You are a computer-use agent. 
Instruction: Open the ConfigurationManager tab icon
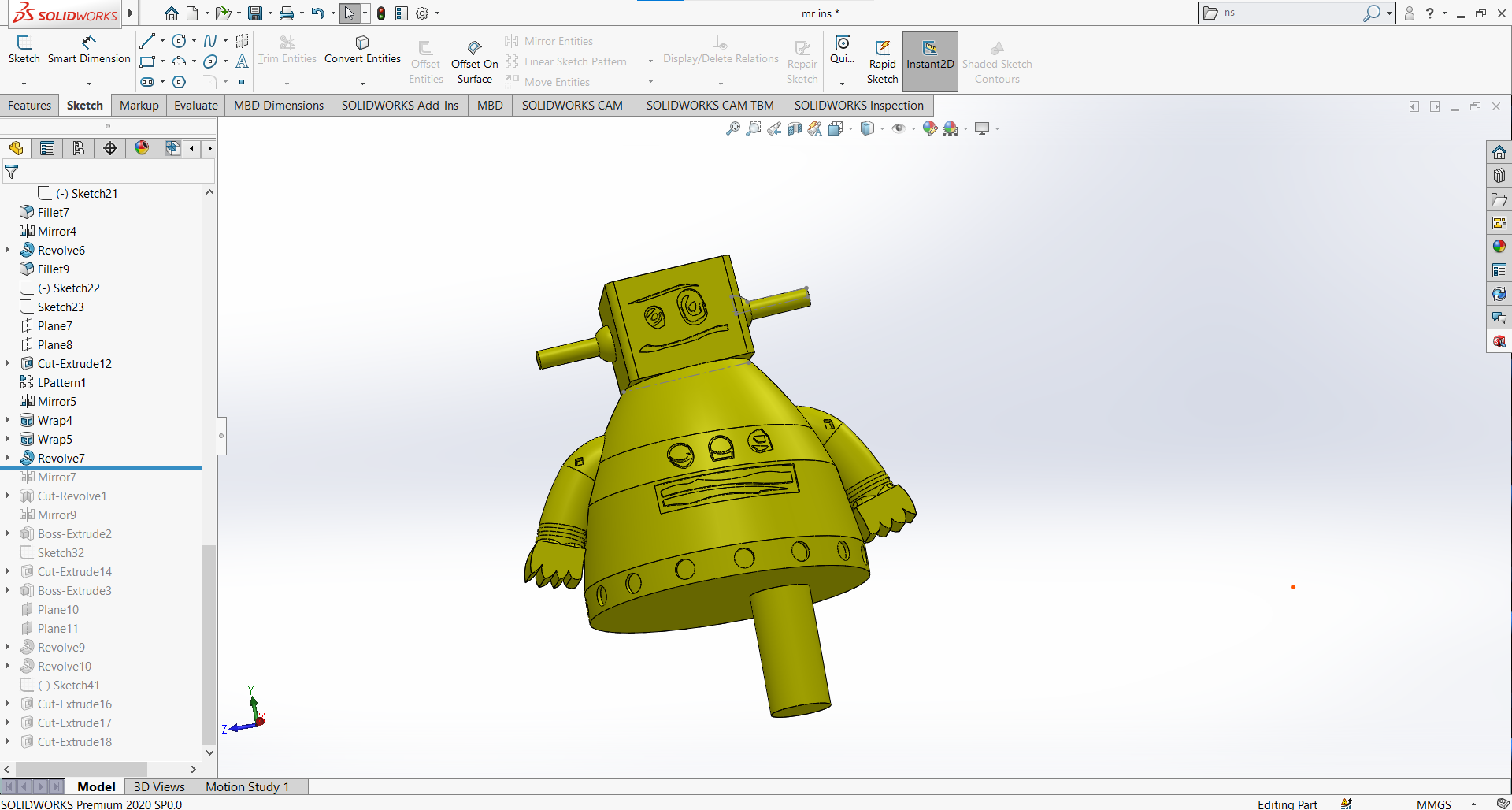click(79, 148)
